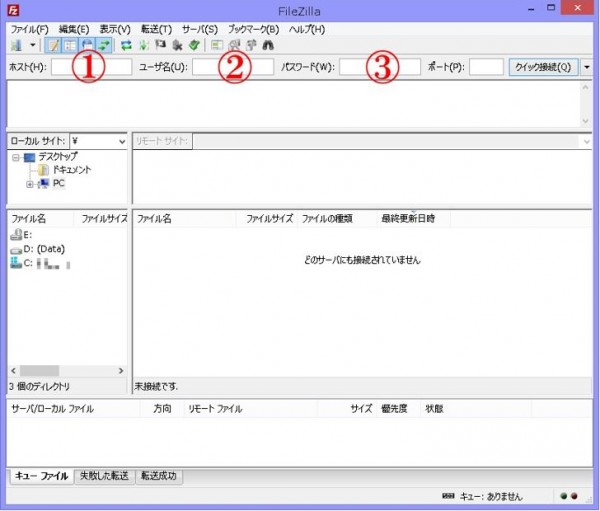
Task: Click the 優先度 queue column header
Action: click(398, 409)
